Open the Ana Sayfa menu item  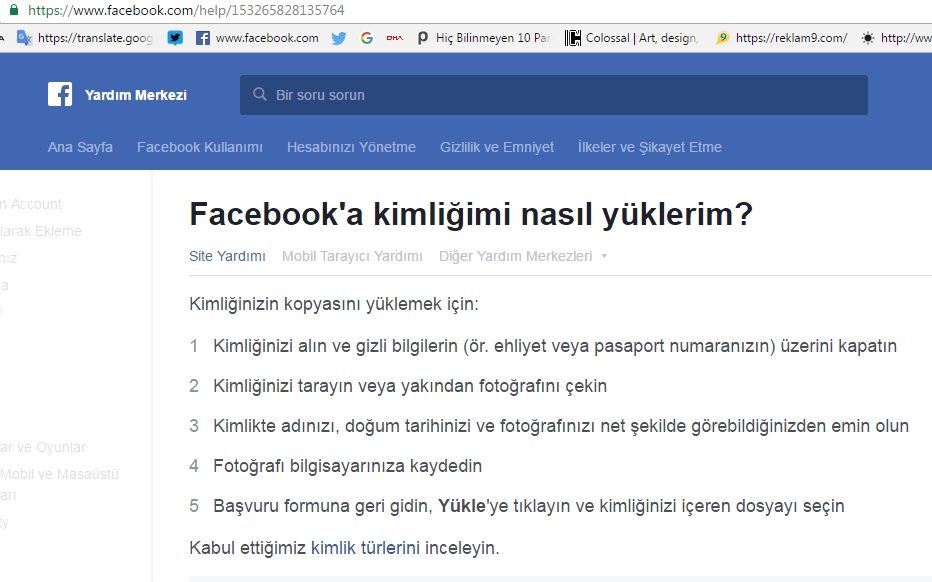click(x=80, y=147)
